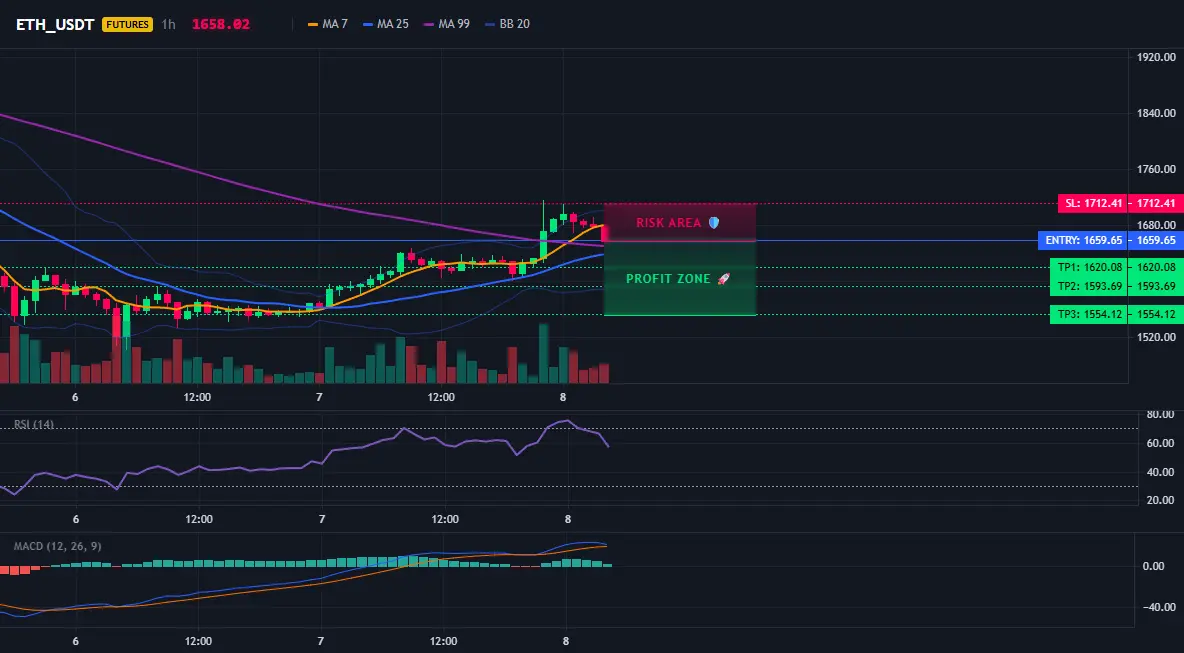Click the 1680.00 price axis value
Image resolution: width=1184 pixels, height=653 pixels.
point(1156,225)
